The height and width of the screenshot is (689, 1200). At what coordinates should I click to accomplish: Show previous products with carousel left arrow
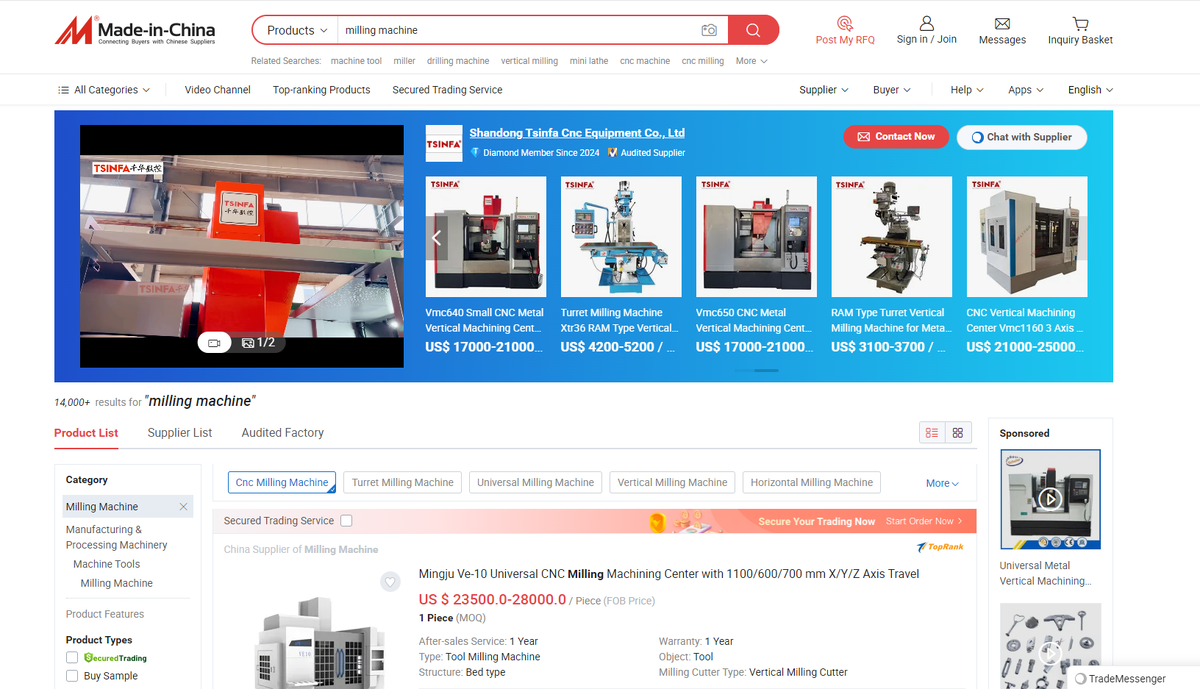click(x=437, y=238)
